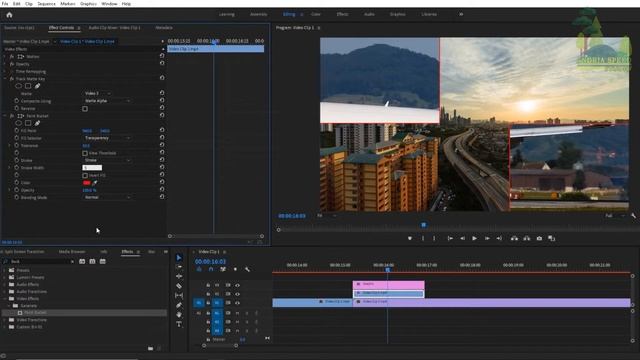This screenshot has height=360, width=640.
Task: Export frame with camera icon
Action: pos(539,238)
